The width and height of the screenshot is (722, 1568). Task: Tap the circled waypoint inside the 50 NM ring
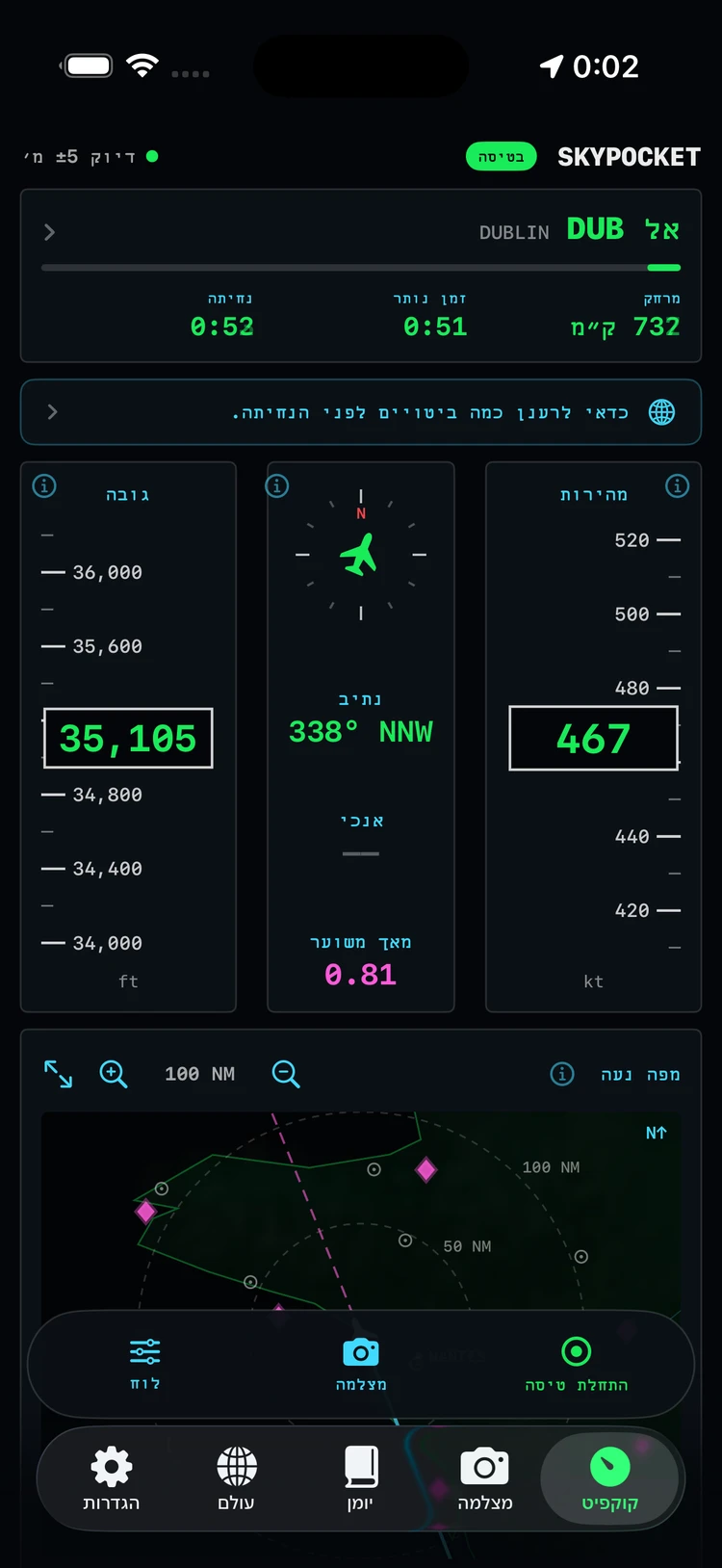(405, 1241)
